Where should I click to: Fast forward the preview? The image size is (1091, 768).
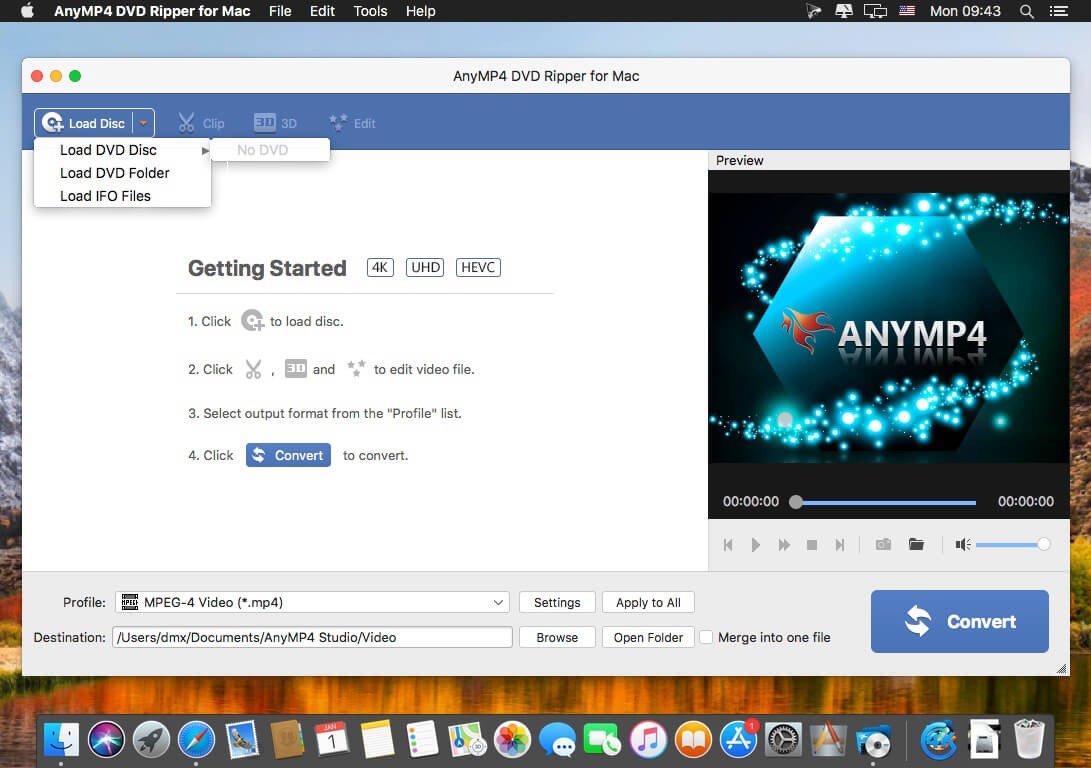pyautogui.click(x=784, y=545)
